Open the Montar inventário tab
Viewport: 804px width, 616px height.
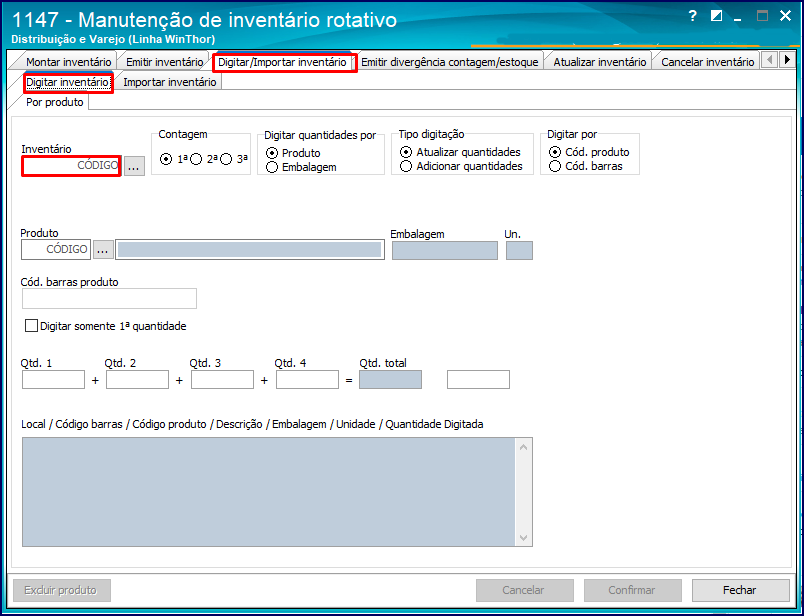(69, 62)
